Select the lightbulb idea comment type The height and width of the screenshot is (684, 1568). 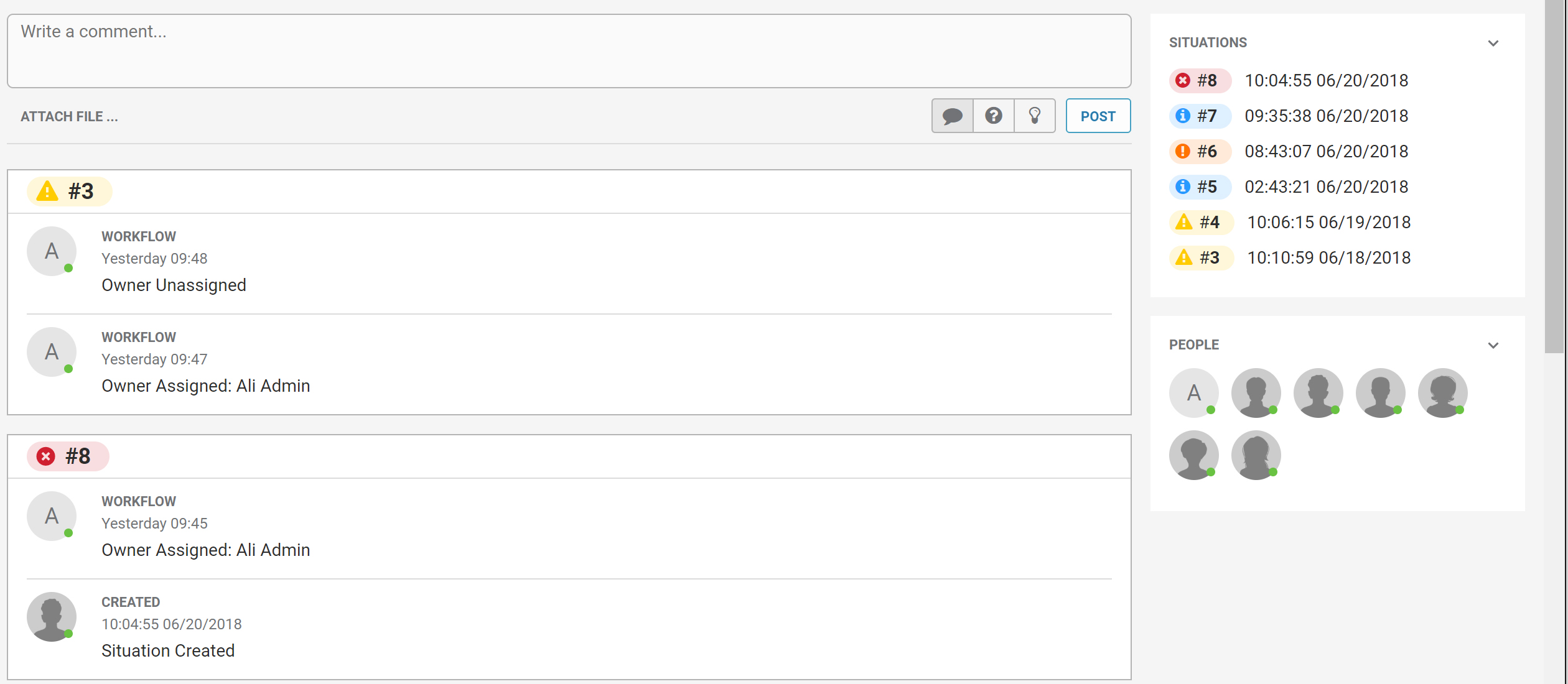tap(1035, 116)
